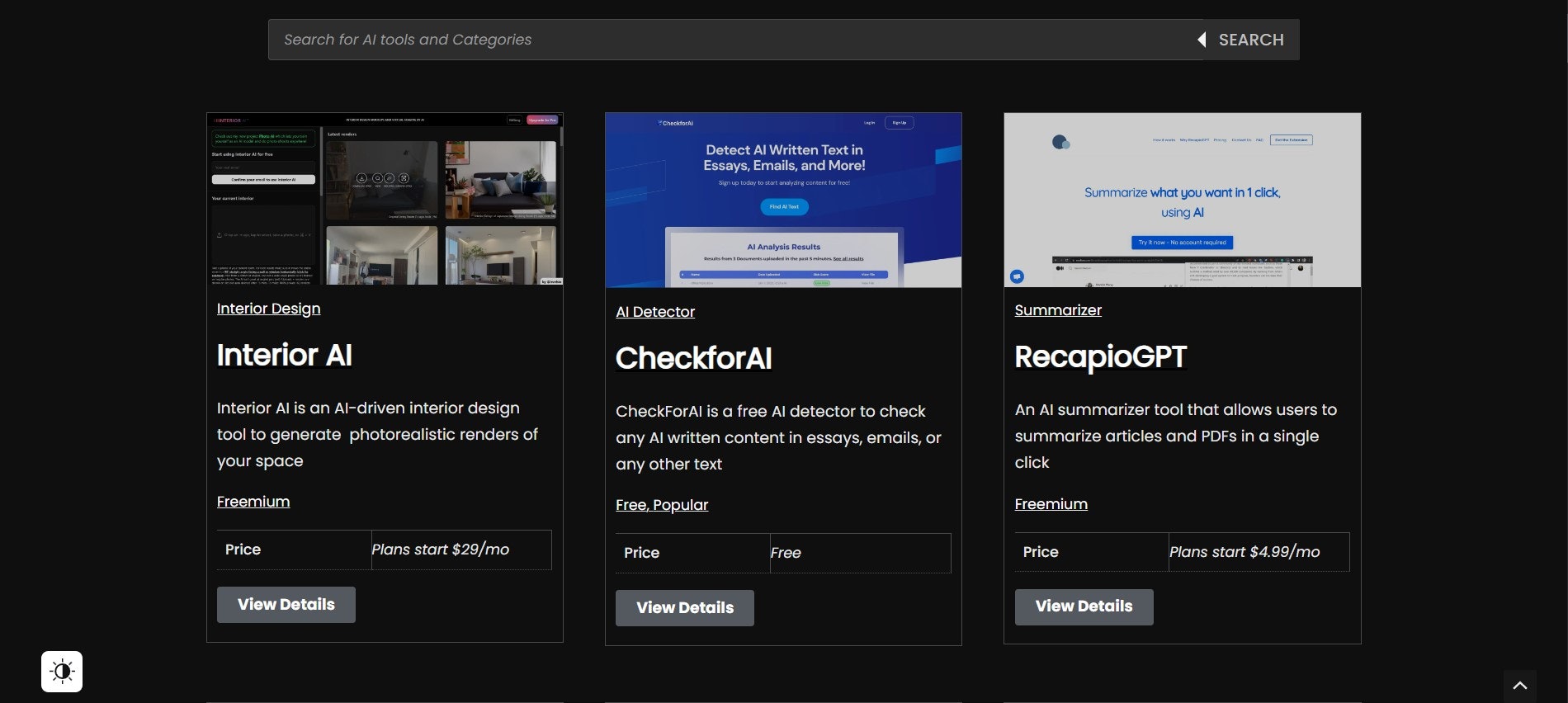Screen dimensions: 1568x703
Task: Click the 'Free' price cell of CheckforAI
Action: [860, 553]
